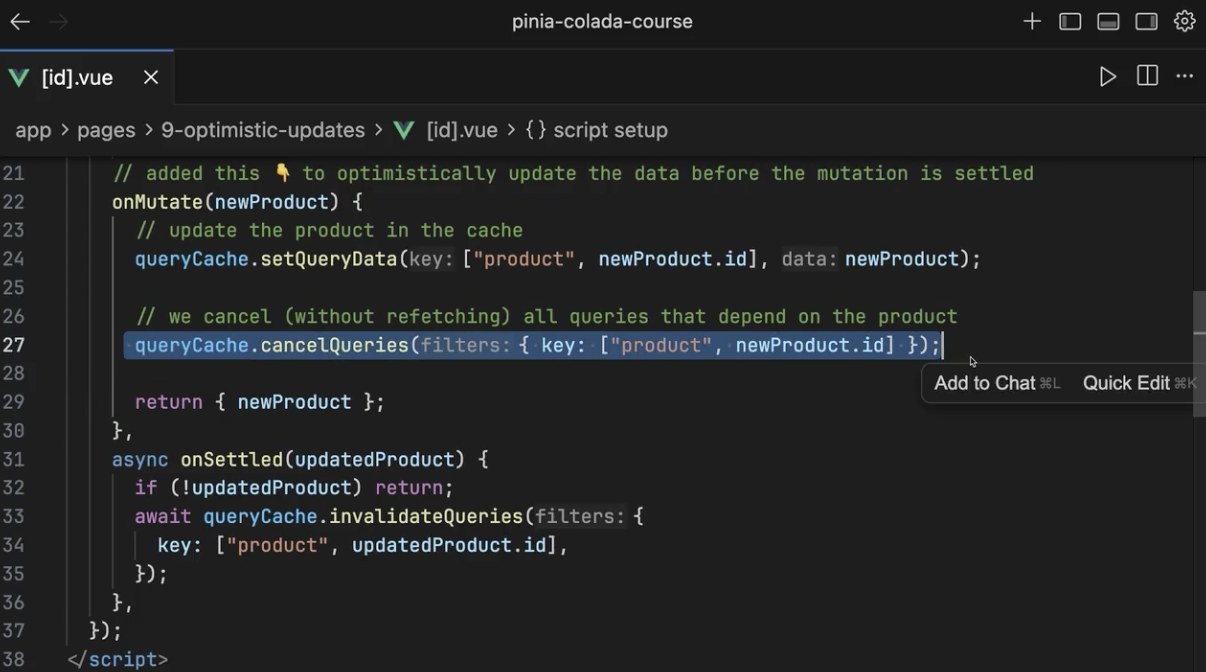The image size is (1206, 672).
Task: Open settings via the gear icon
Action: point(1185,22)
